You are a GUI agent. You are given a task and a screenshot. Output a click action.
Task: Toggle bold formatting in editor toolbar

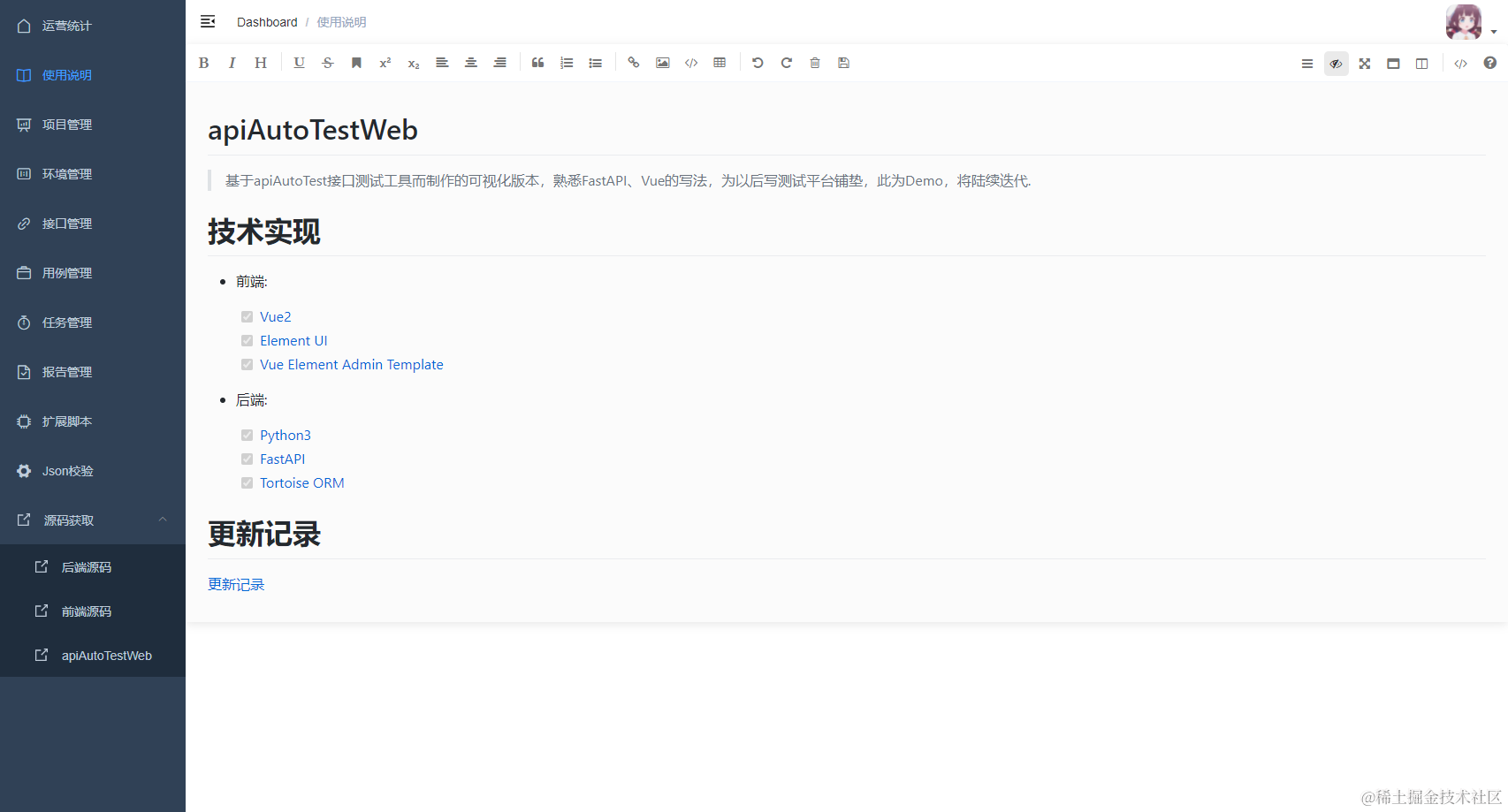[204, 63]
